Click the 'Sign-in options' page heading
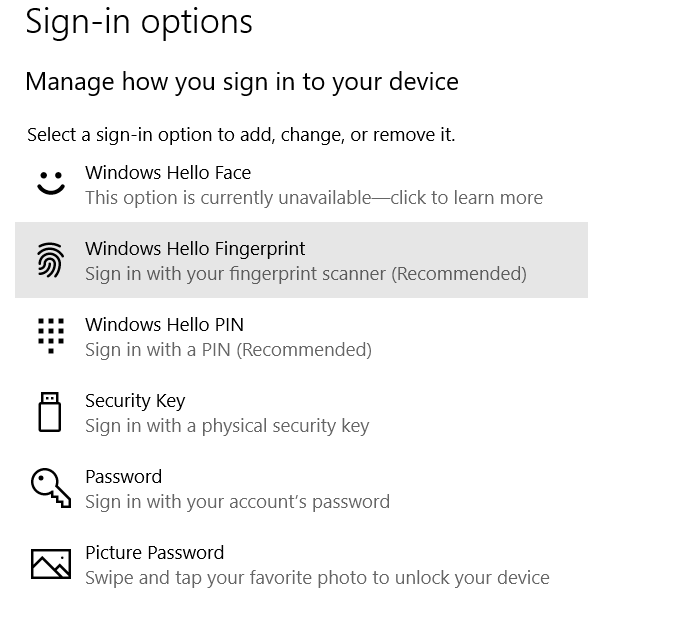The image size is (673, 636). pyautogui.click(x=139, y=22)
